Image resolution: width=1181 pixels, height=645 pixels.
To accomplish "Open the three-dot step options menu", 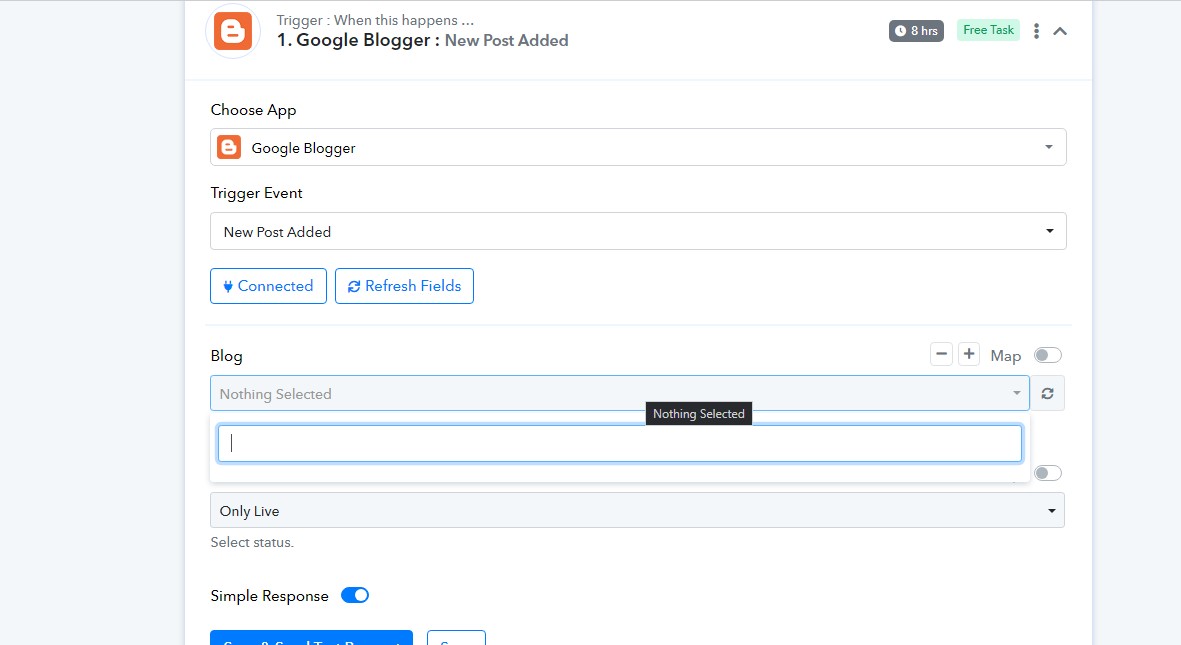I will pyautogui.click(x=1036, y=31).
